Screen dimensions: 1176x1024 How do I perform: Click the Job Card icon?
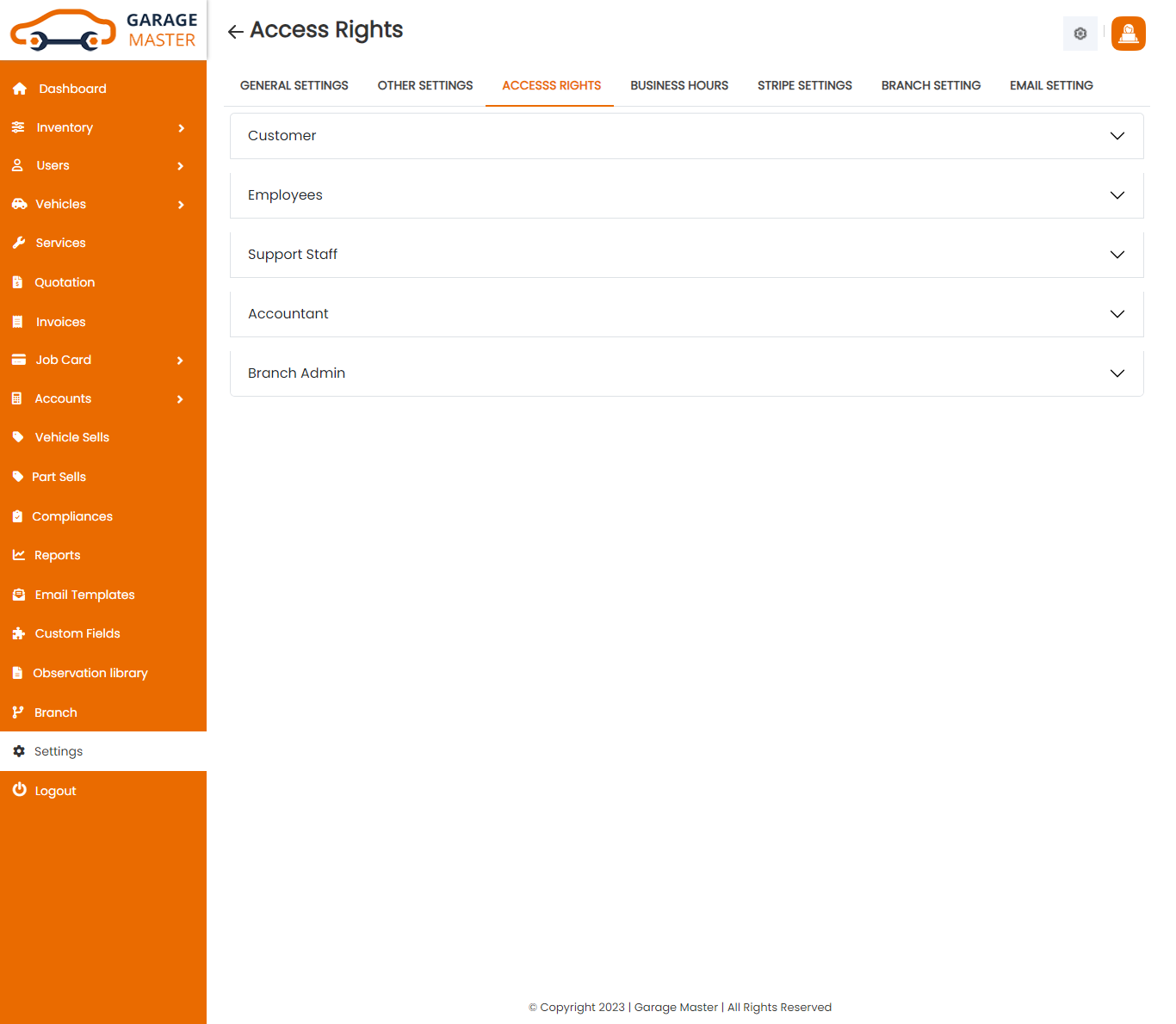point(19,360)
